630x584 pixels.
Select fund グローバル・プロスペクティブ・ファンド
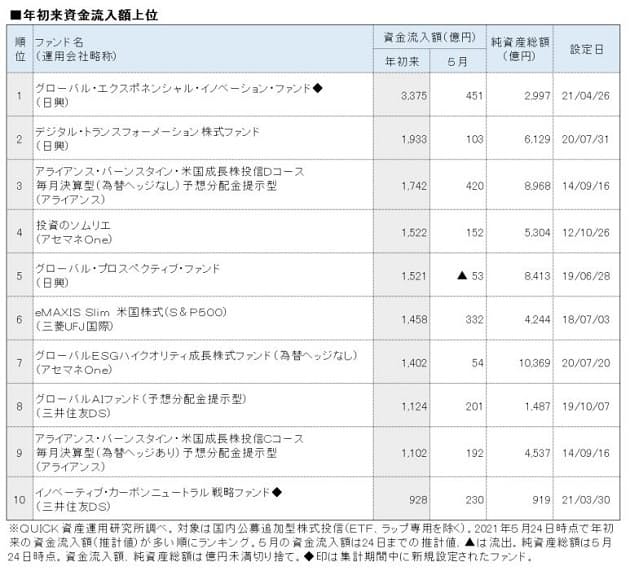[128, 268]
